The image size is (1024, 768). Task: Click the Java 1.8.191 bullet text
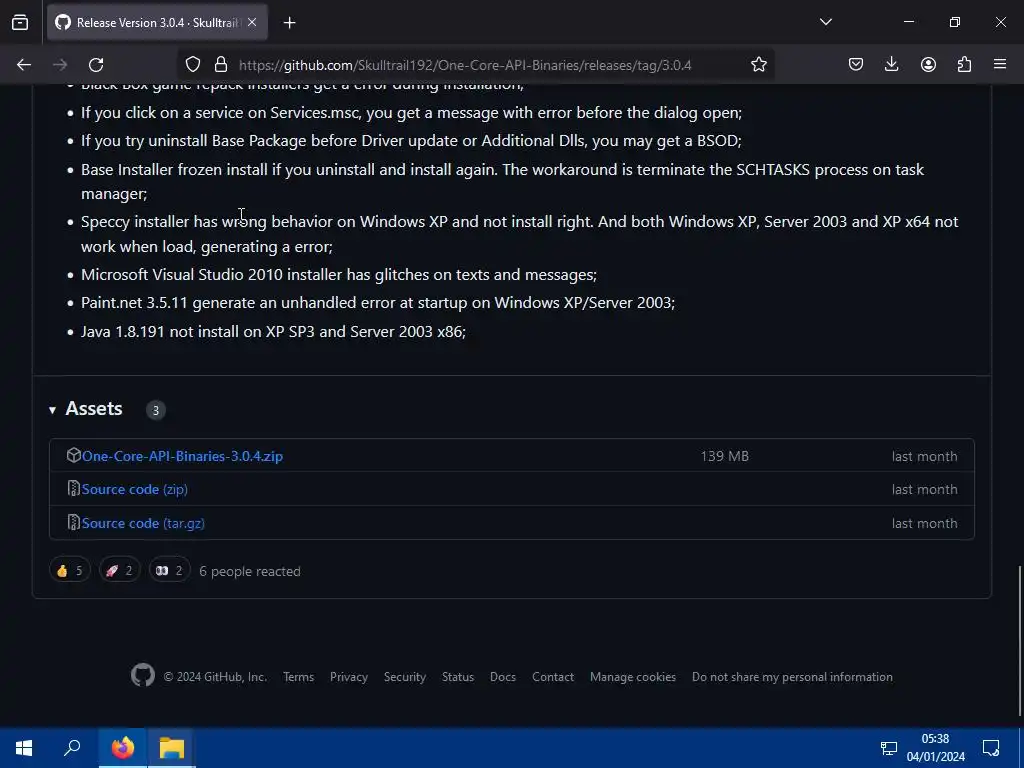pos(273,332)
